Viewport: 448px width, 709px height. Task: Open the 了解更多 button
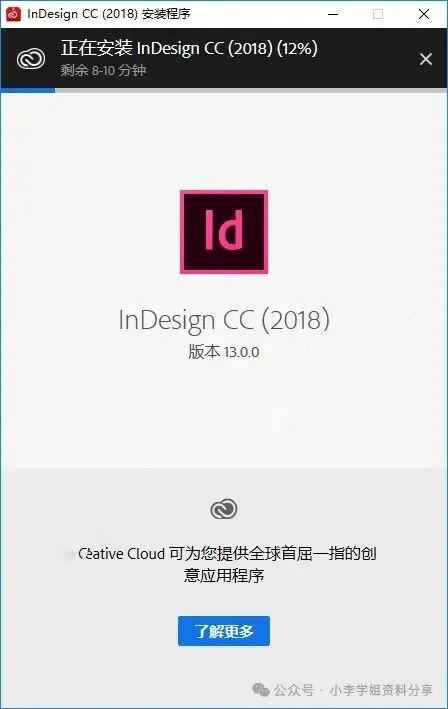[x=224, y=631]
